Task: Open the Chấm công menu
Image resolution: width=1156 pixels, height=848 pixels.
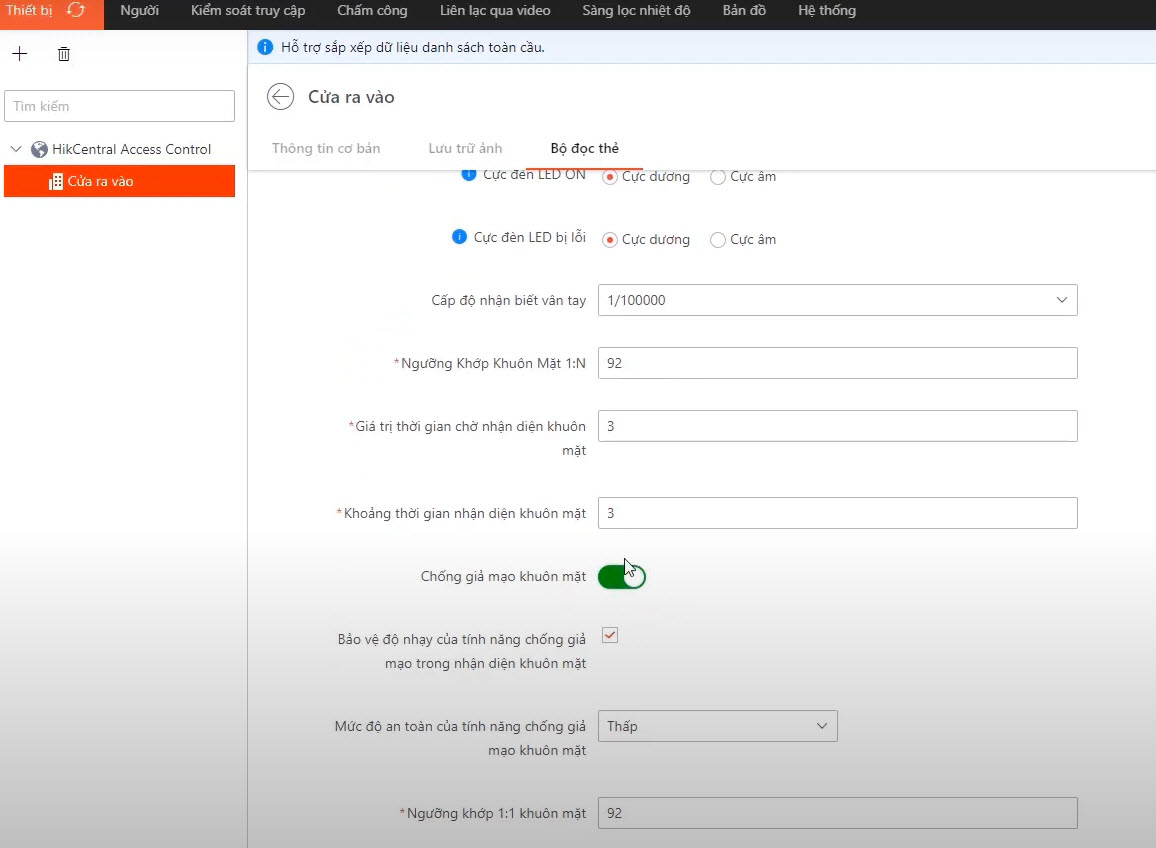Action: click(x=372, y=11)
